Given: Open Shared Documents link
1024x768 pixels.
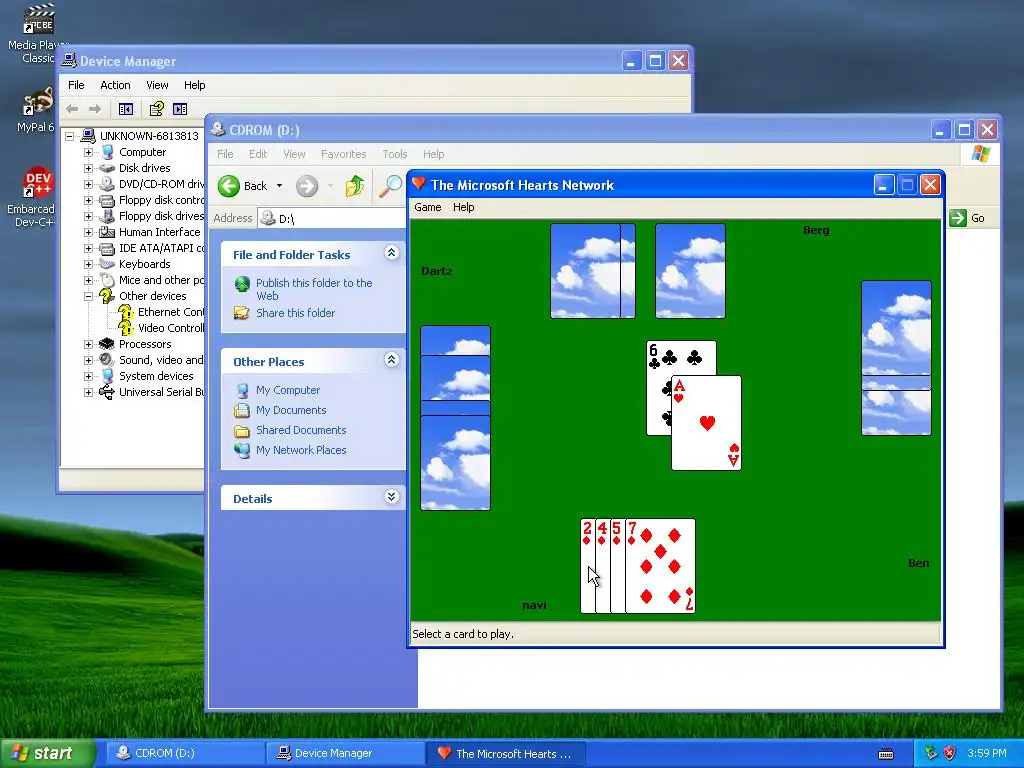Looking at the screenshot, I should pos(301,430).
